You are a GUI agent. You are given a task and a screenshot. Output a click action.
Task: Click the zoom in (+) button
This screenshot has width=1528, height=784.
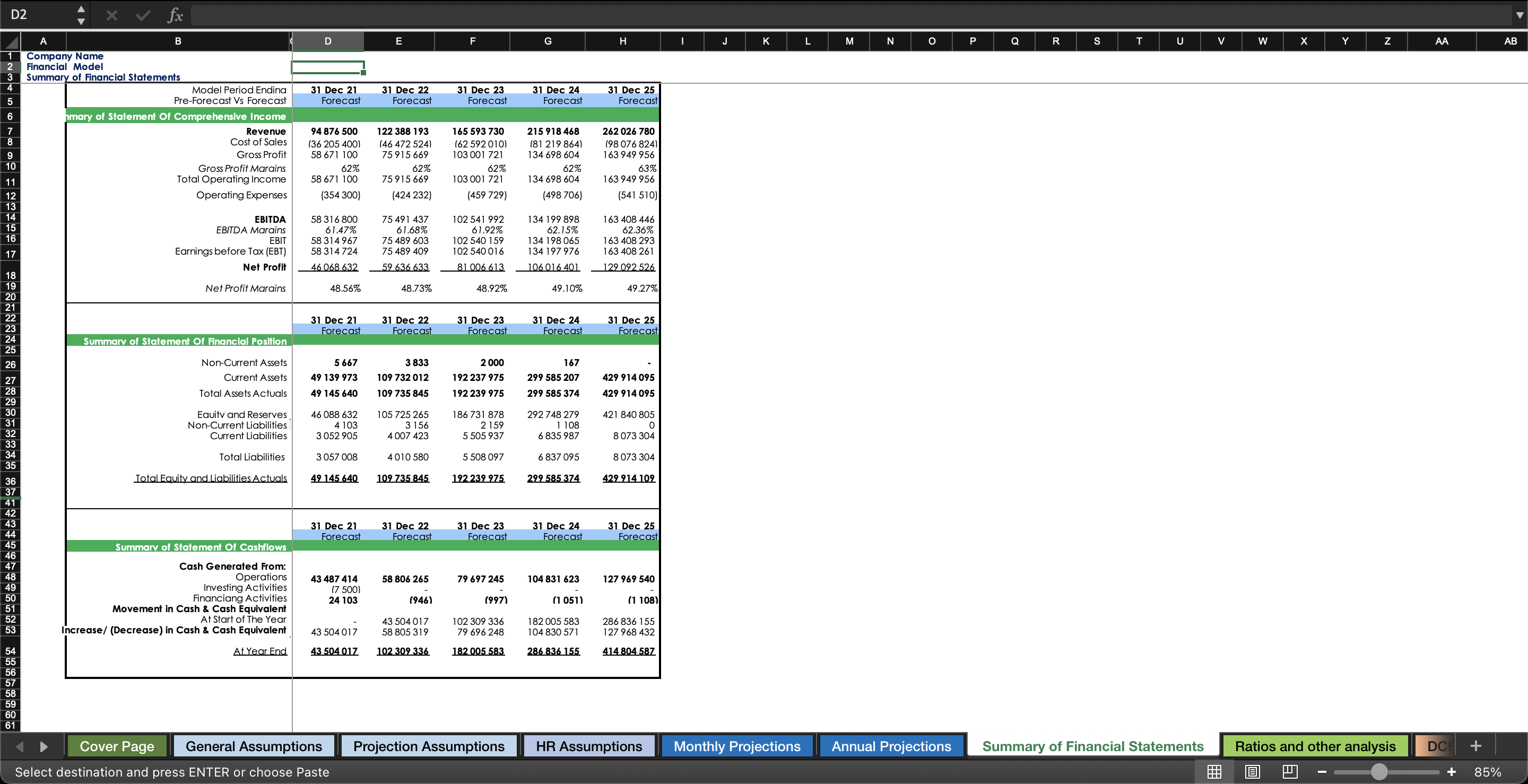[1452, 772]
